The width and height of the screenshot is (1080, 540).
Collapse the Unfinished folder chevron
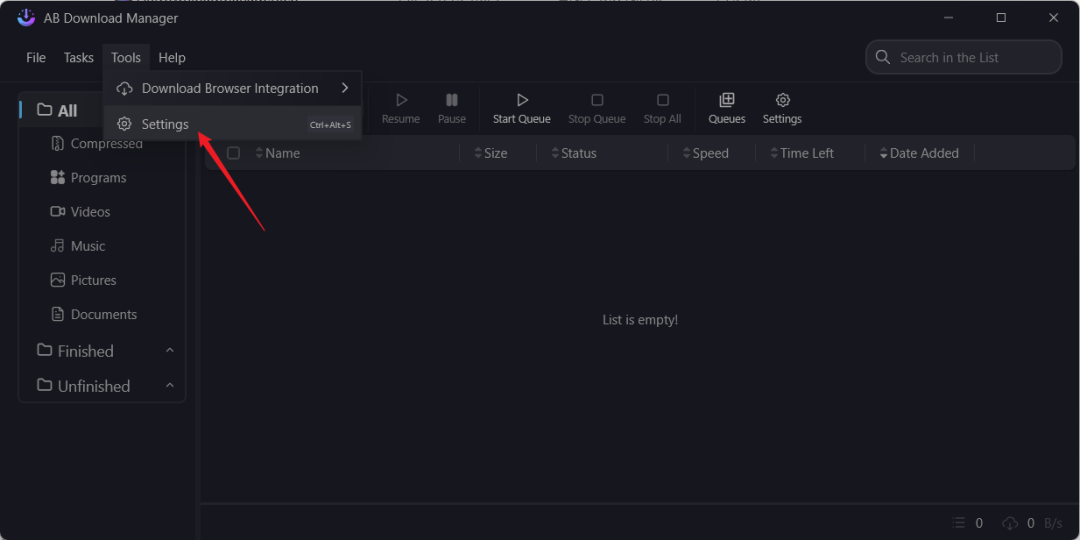(170, 385)
